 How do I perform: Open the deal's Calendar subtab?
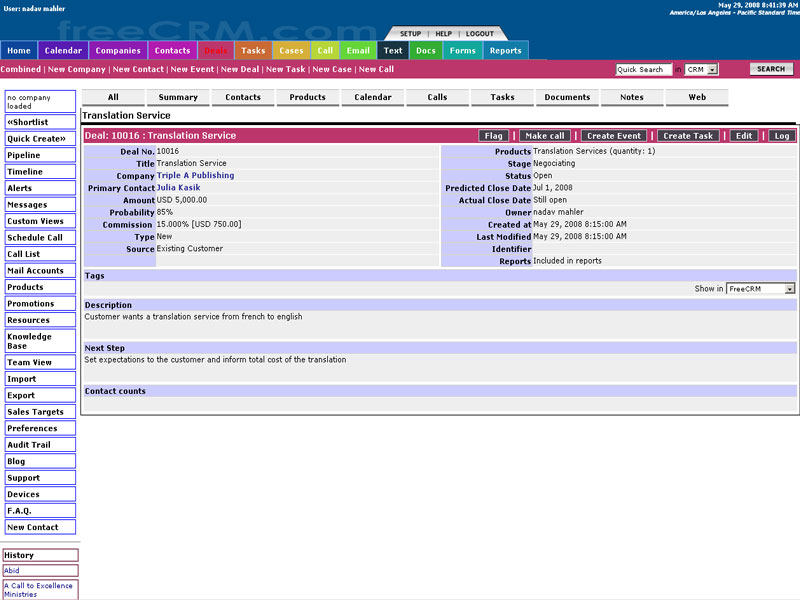[373, 97]
